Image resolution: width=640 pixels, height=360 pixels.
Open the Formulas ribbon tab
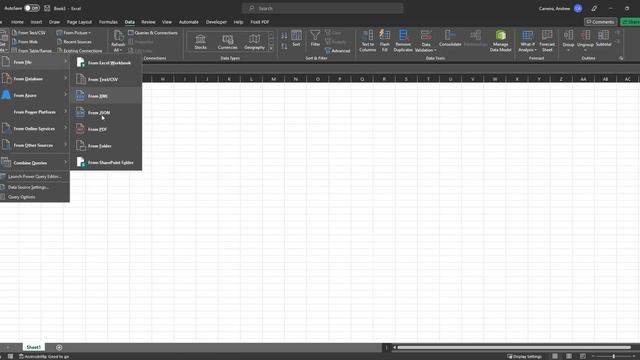(108, 22)
